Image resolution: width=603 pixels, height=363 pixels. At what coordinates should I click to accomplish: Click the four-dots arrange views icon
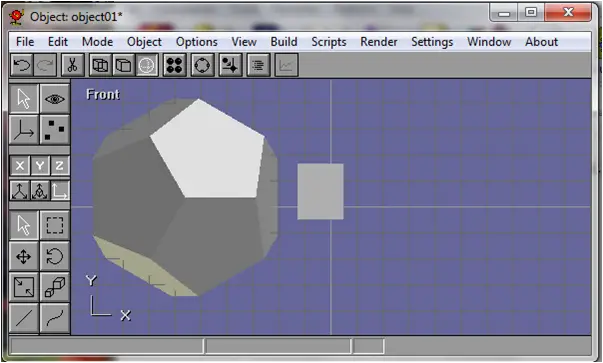pyautogui.click(x=175, y=65)
